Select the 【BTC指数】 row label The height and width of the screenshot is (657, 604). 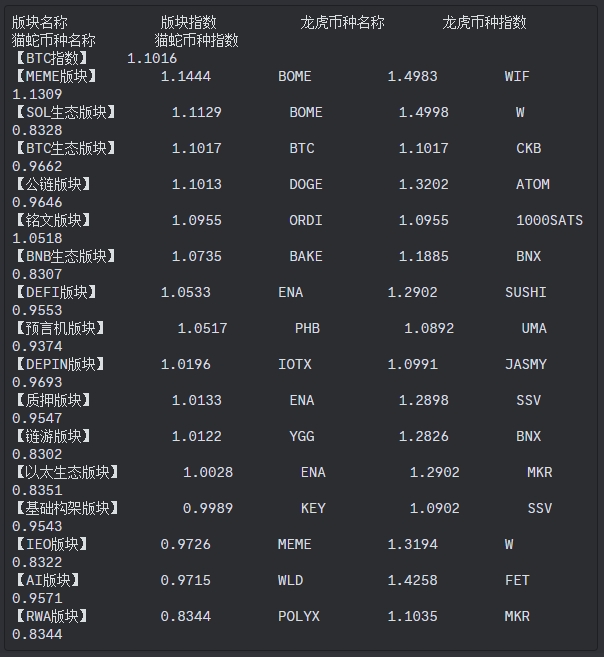tap(51, 58)
